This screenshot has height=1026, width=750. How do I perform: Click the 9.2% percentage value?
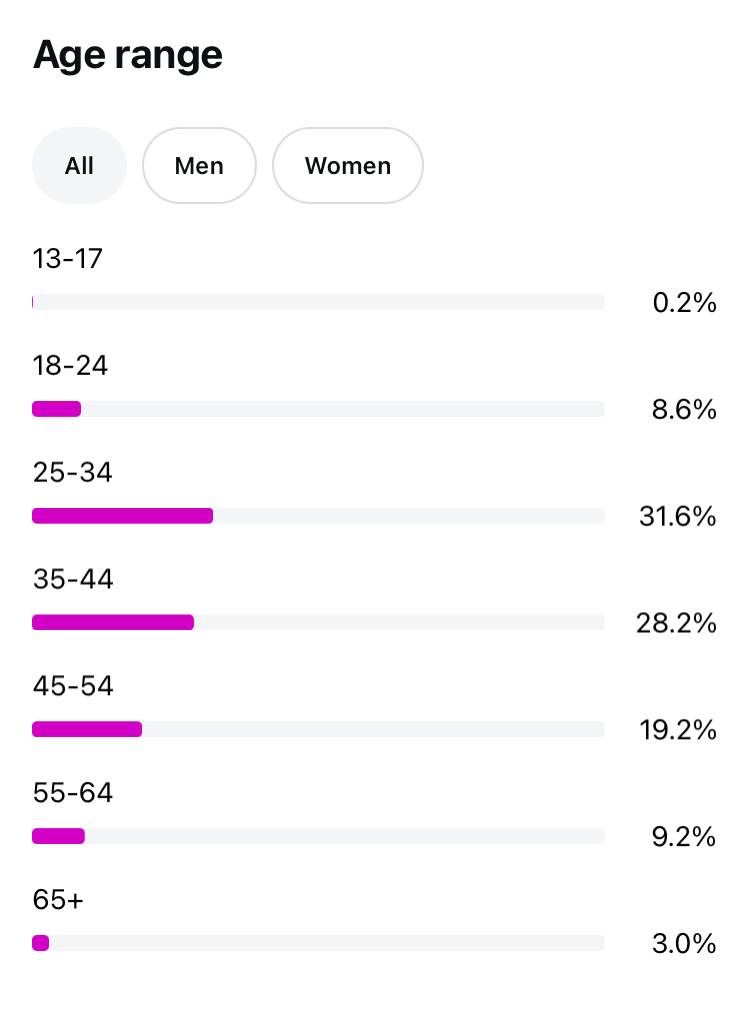click(x=684, y=837)
